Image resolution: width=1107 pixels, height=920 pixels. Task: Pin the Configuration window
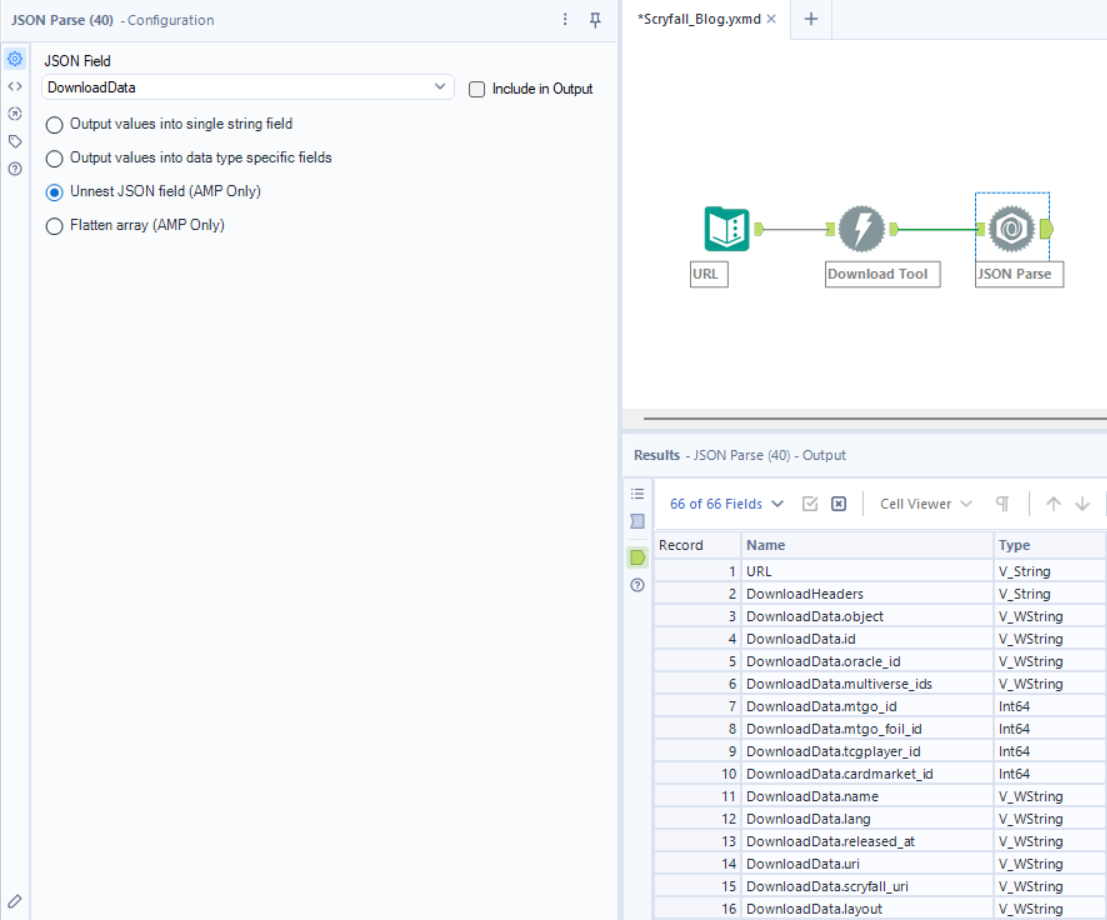click(595, 20)
